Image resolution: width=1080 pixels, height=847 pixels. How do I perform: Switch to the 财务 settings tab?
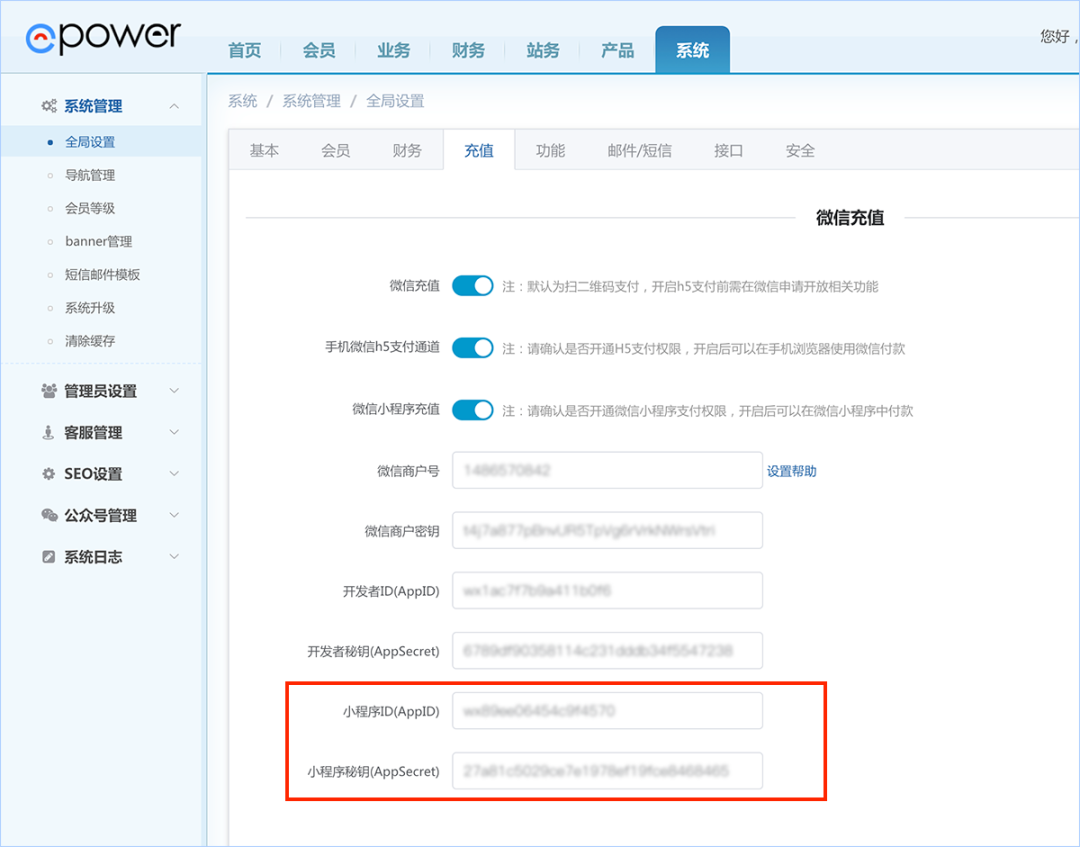click(x=407, y=150)
